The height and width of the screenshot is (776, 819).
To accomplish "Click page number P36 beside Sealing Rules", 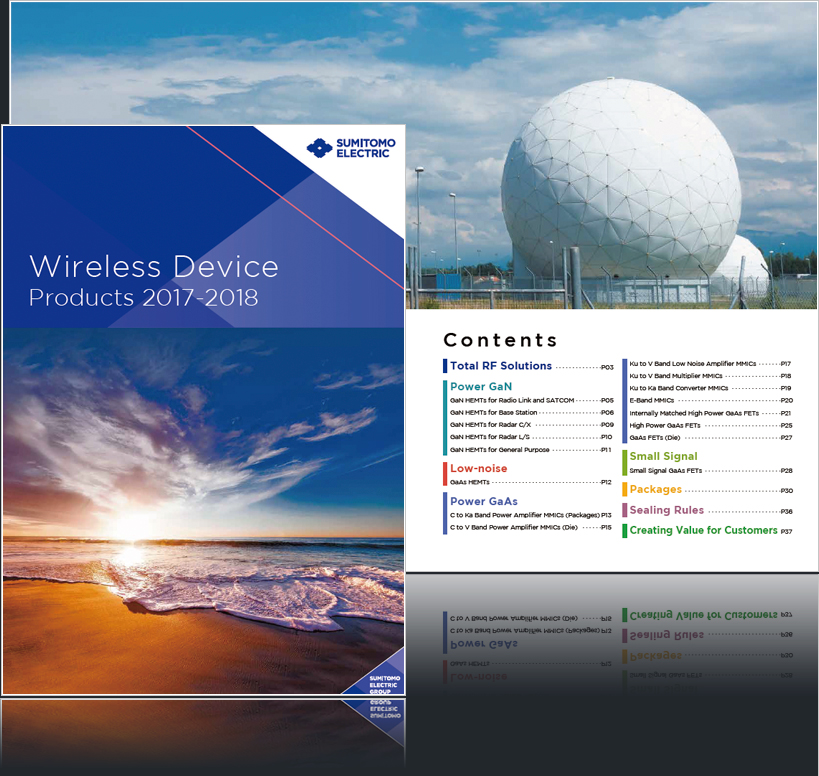I will click(787, 512).
